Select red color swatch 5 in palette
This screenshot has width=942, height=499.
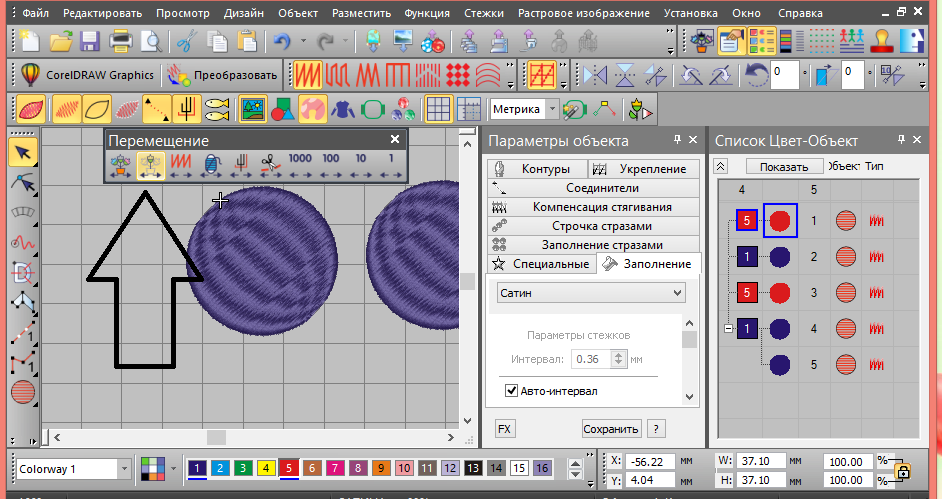[x=290, y=468]
